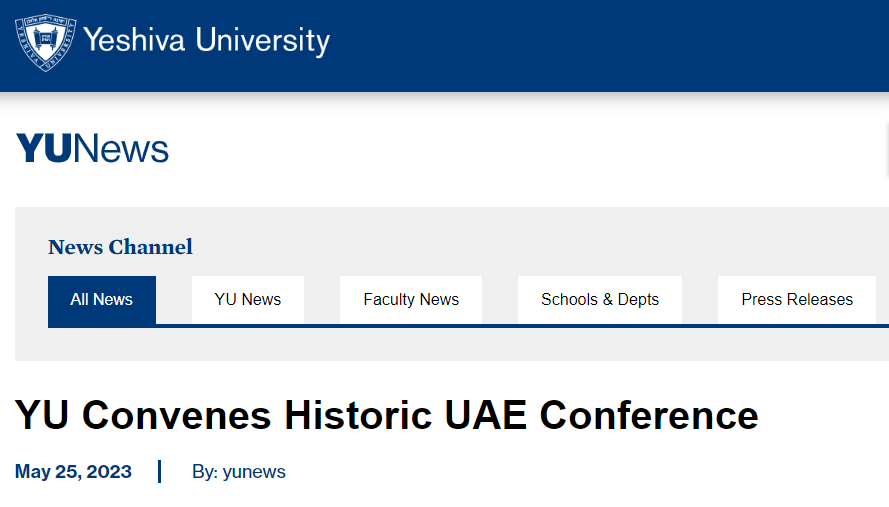This screenshot has height=507, width=889.
Task: Select the All News tab
Action: click(102, 299)
